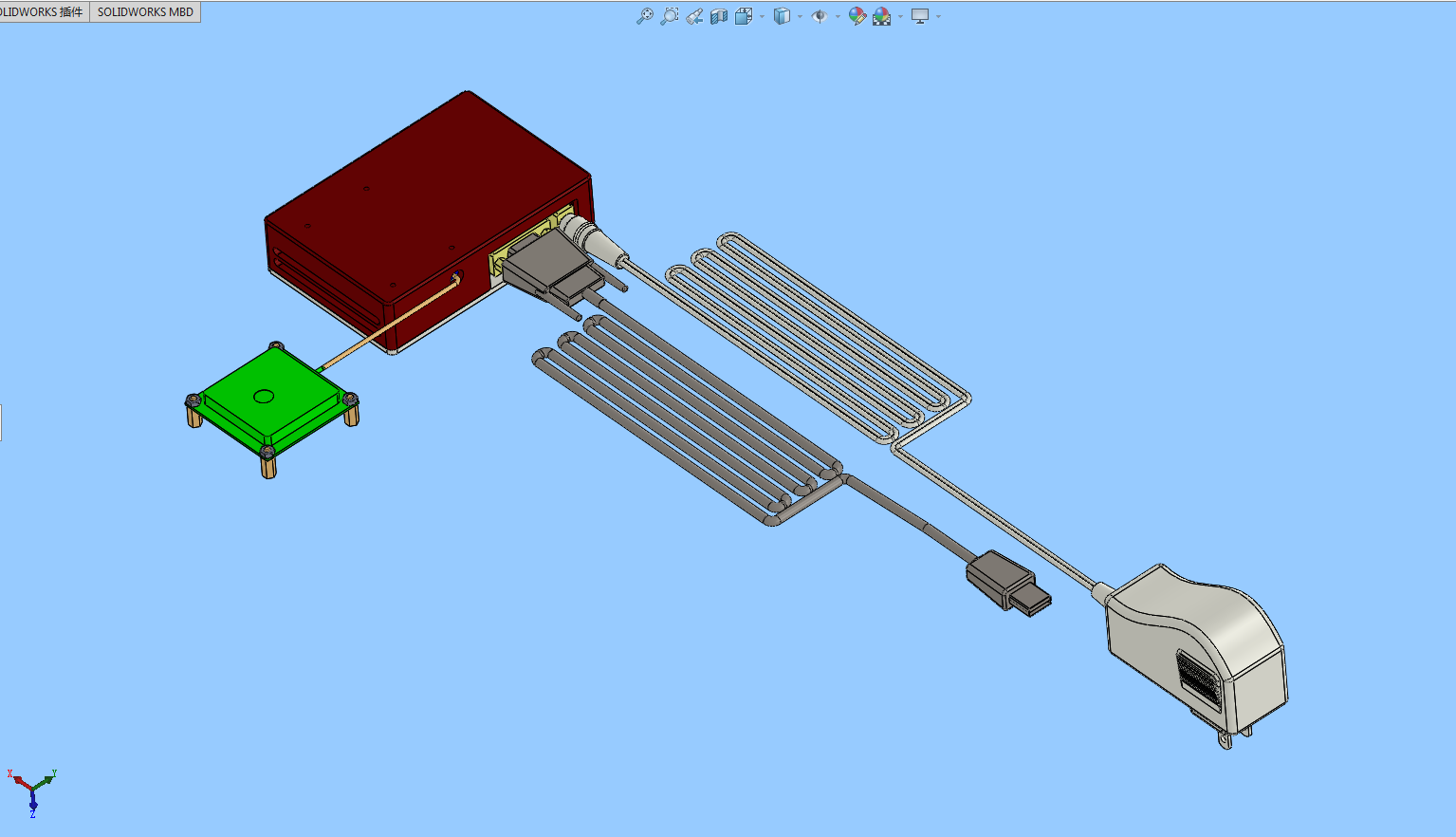
Task: Select the beige power adapter
Action: pos(1197,653)
